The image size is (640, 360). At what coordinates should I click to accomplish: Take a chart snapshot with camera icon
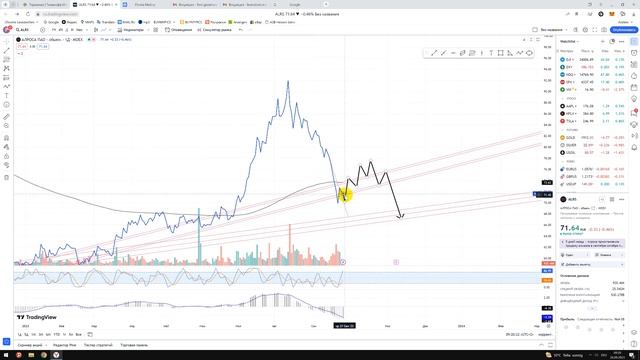(x=604, y=30)
